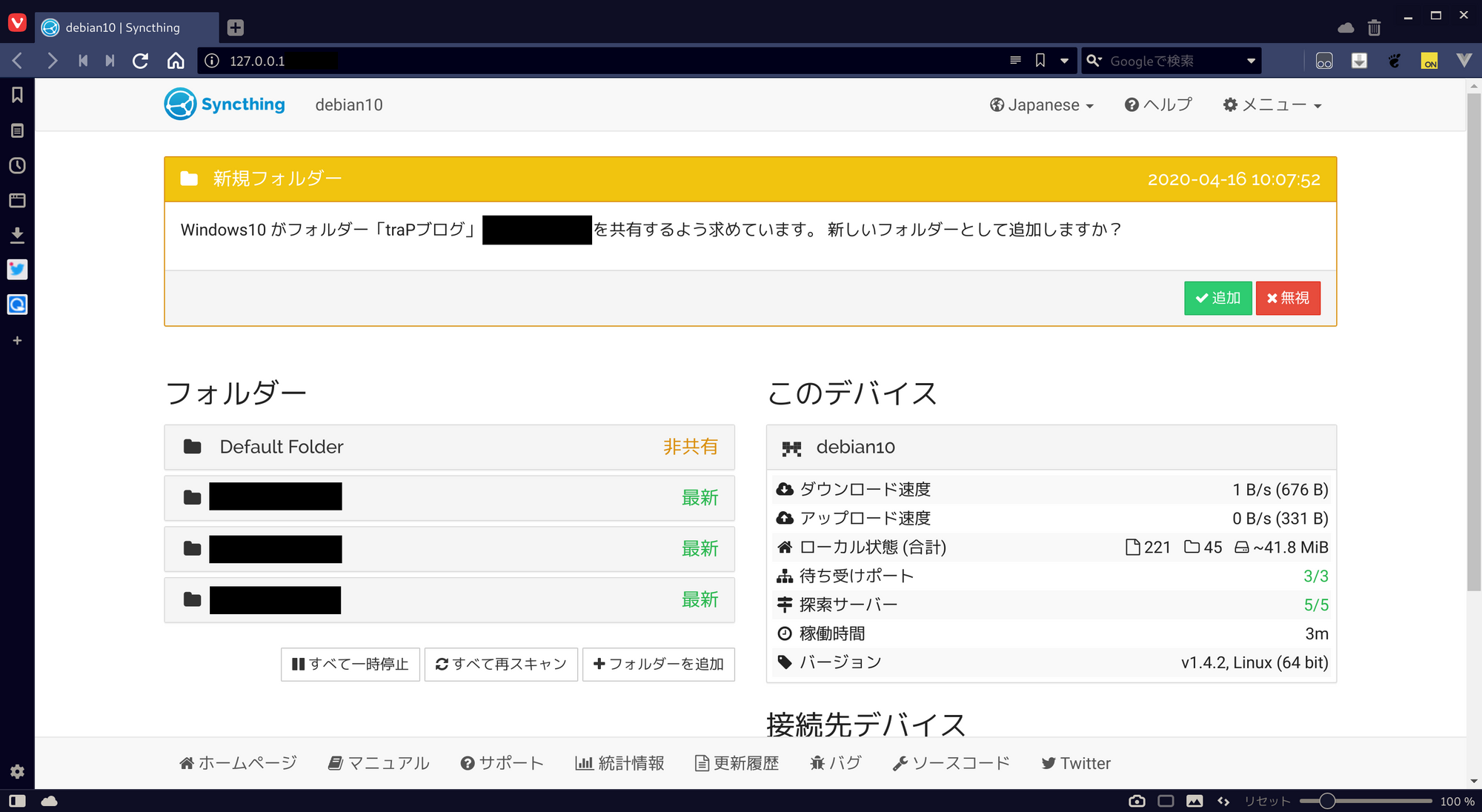
Task: Bookmark this page
Action: coord(1040,61)
